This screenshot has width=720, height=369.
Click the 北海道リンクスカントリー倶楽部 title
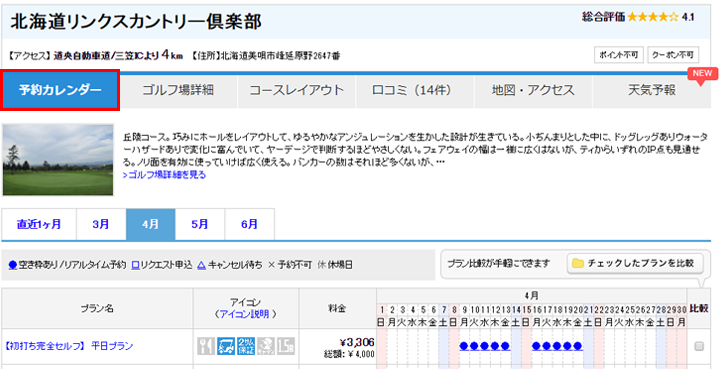click(136, 22)
